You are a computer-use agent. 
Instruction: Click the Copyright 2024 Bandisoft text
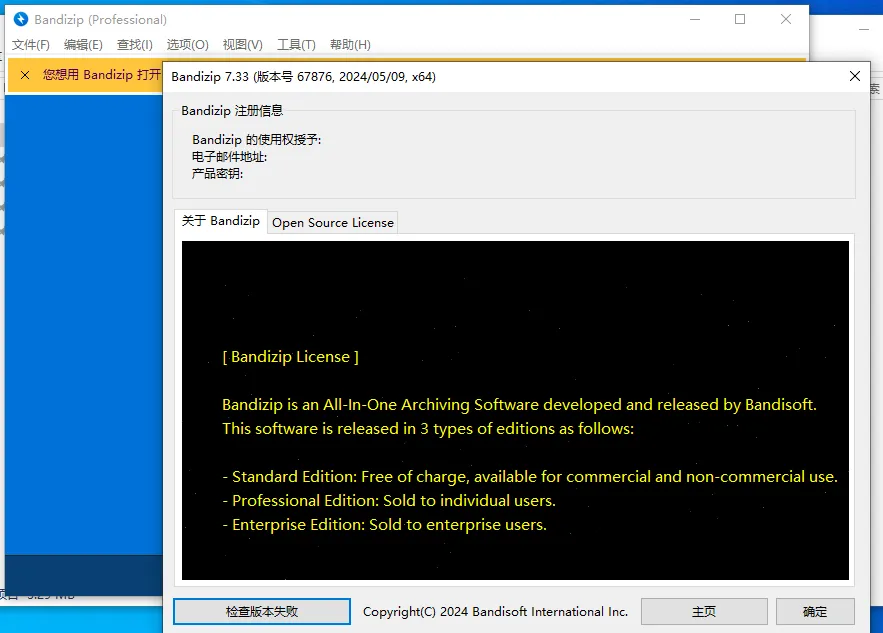pos(496,611)
